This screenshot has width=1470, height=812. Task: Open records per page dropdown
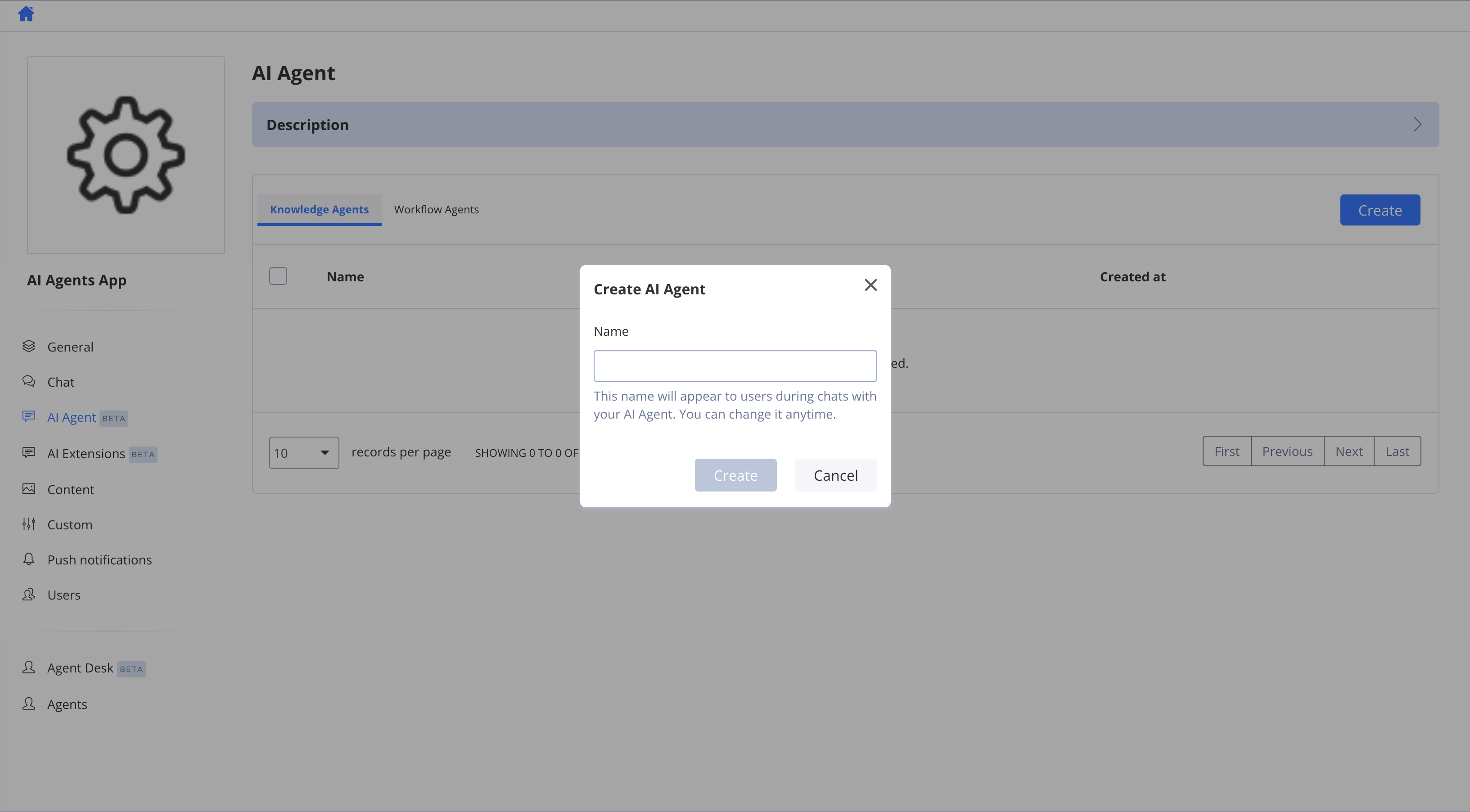pyautogui.click(x=303, y=452)
